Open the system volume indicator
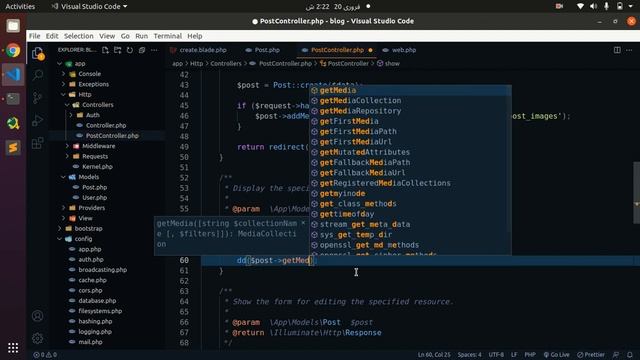 click(593, 6)
